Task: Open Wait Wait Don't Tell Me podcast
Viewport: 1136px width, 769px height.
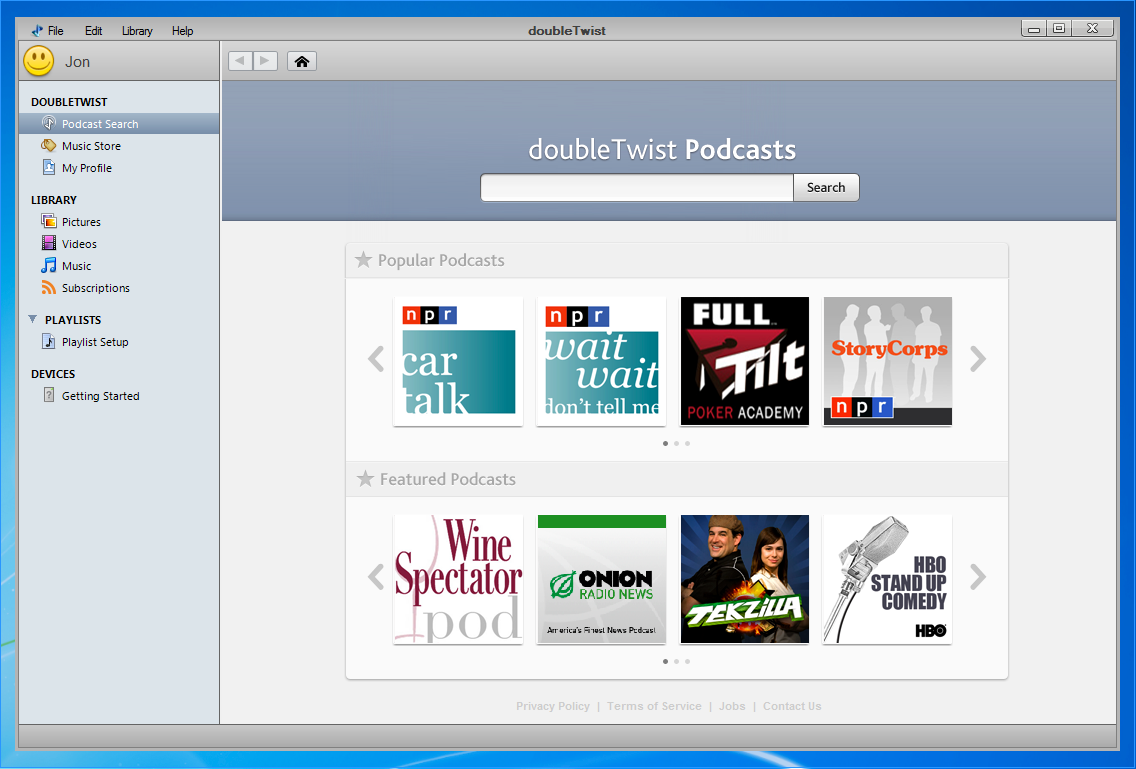Action: tap(601, 361)
